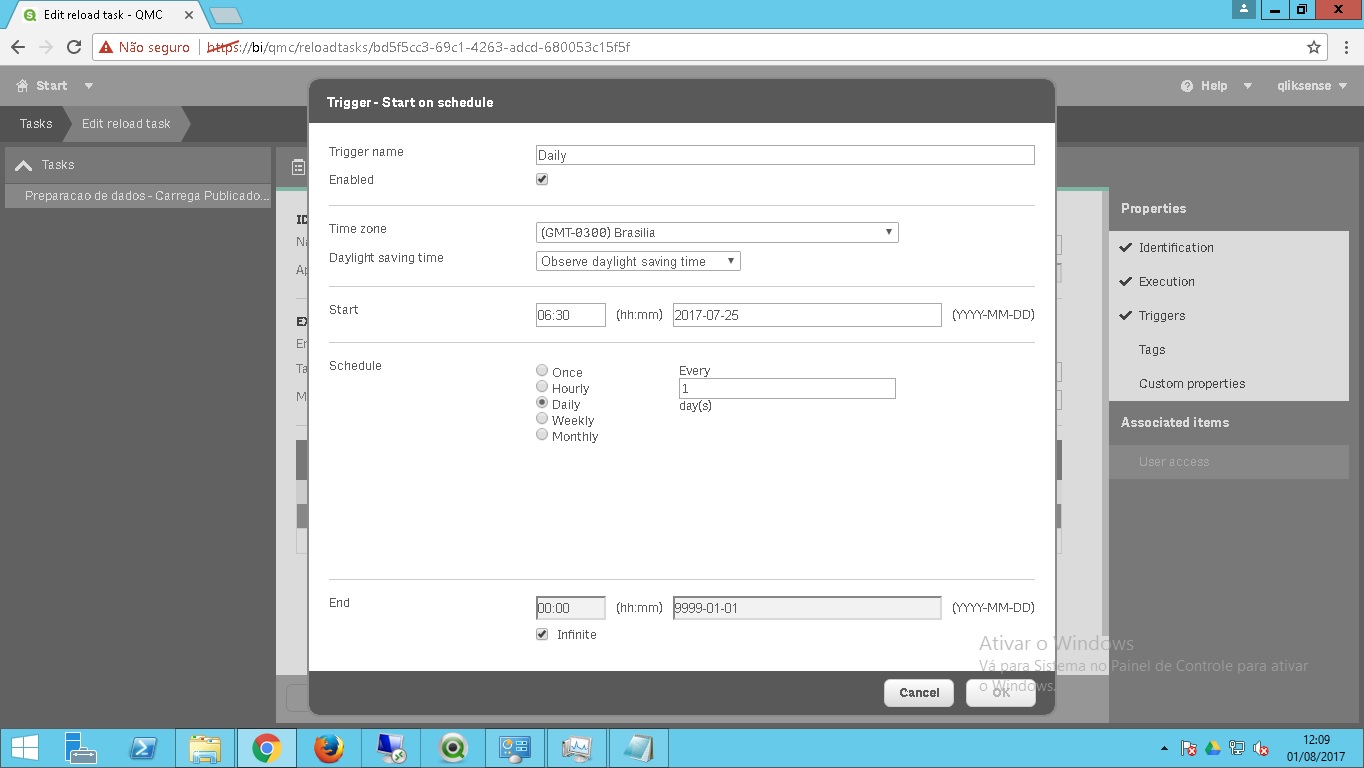
Task: Expand the Start menu dropdown arrow
Action: pyautogui.click(x=89, y=86)
